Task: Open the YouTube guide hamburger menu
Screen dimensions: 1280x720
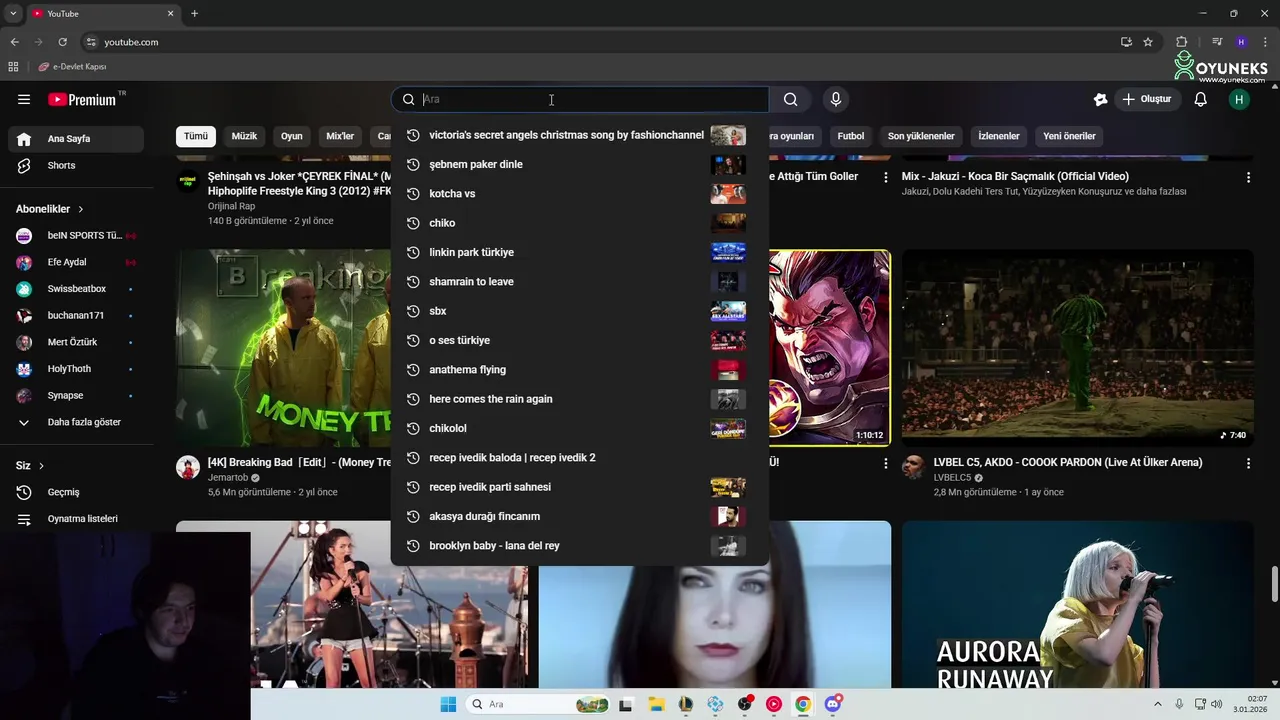Action: click(x=24, y=99)
